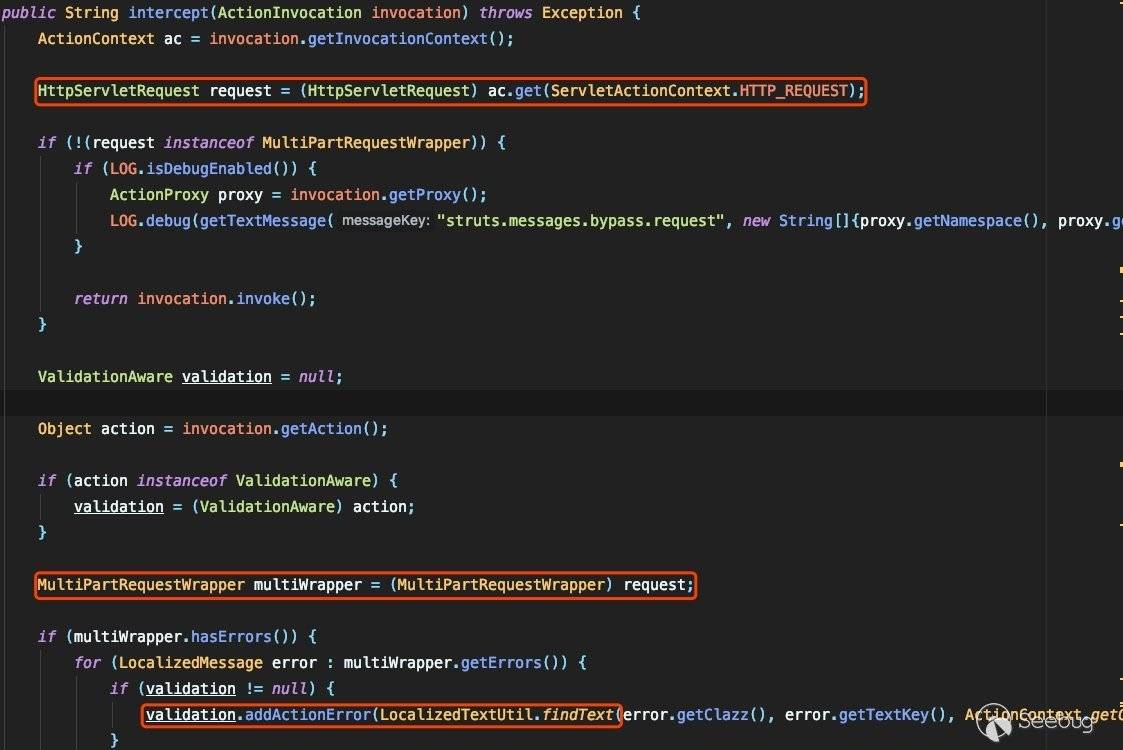This screenshot has height=750, width=1123.
Task: Click action variable in Object declaration line
Action: click(127, 428)
